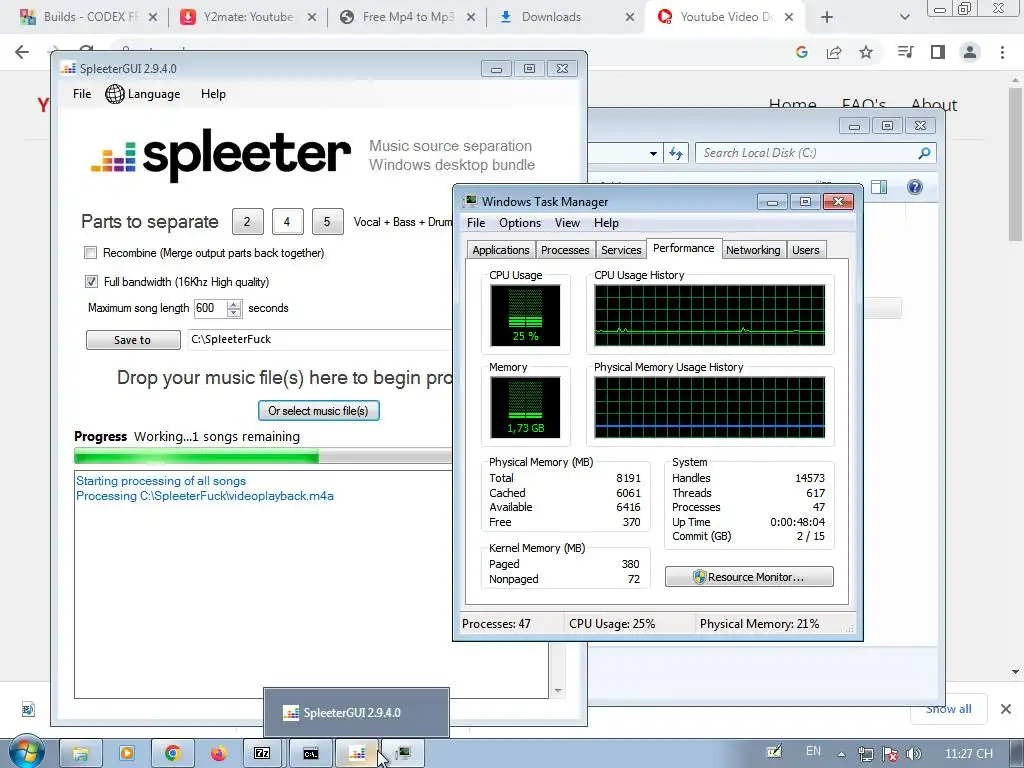Click Show all downloads link
1024x768 pixels.
948,709
